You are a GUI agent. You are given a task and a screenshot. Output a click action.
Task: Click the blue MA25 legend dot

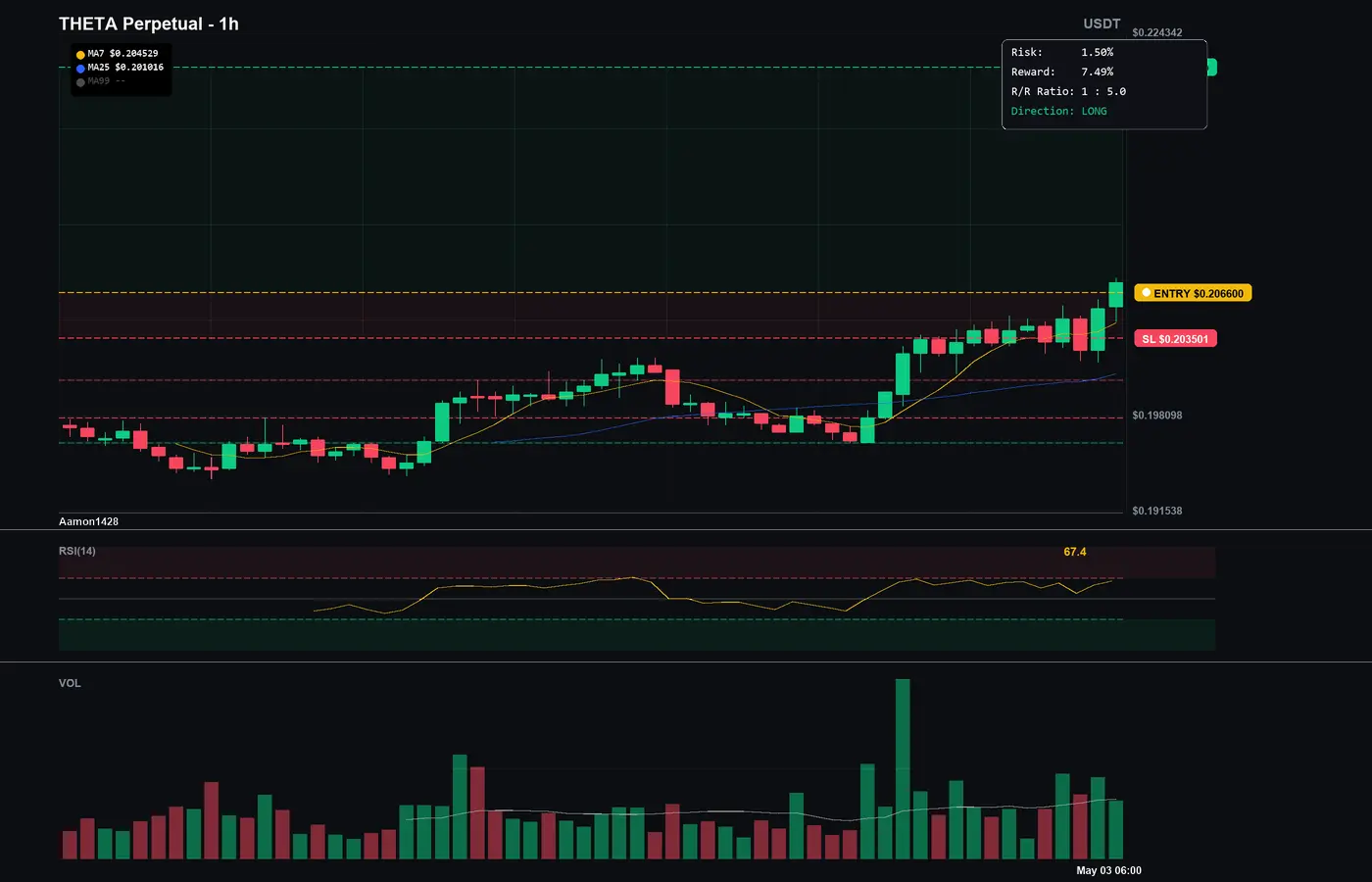(80, 69)
